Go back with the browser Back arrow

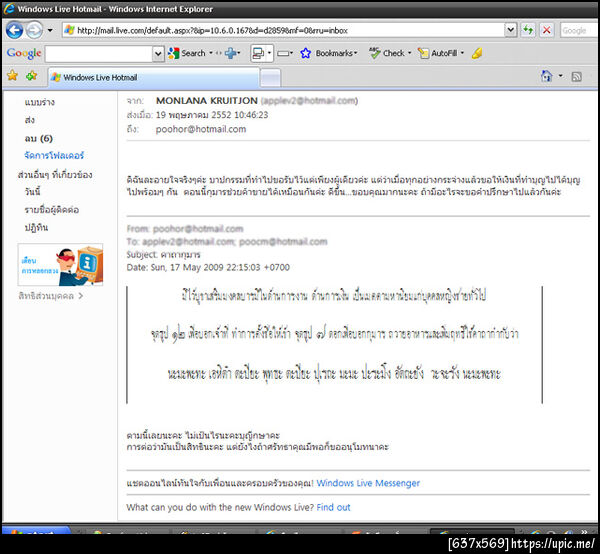coord(15,30)
